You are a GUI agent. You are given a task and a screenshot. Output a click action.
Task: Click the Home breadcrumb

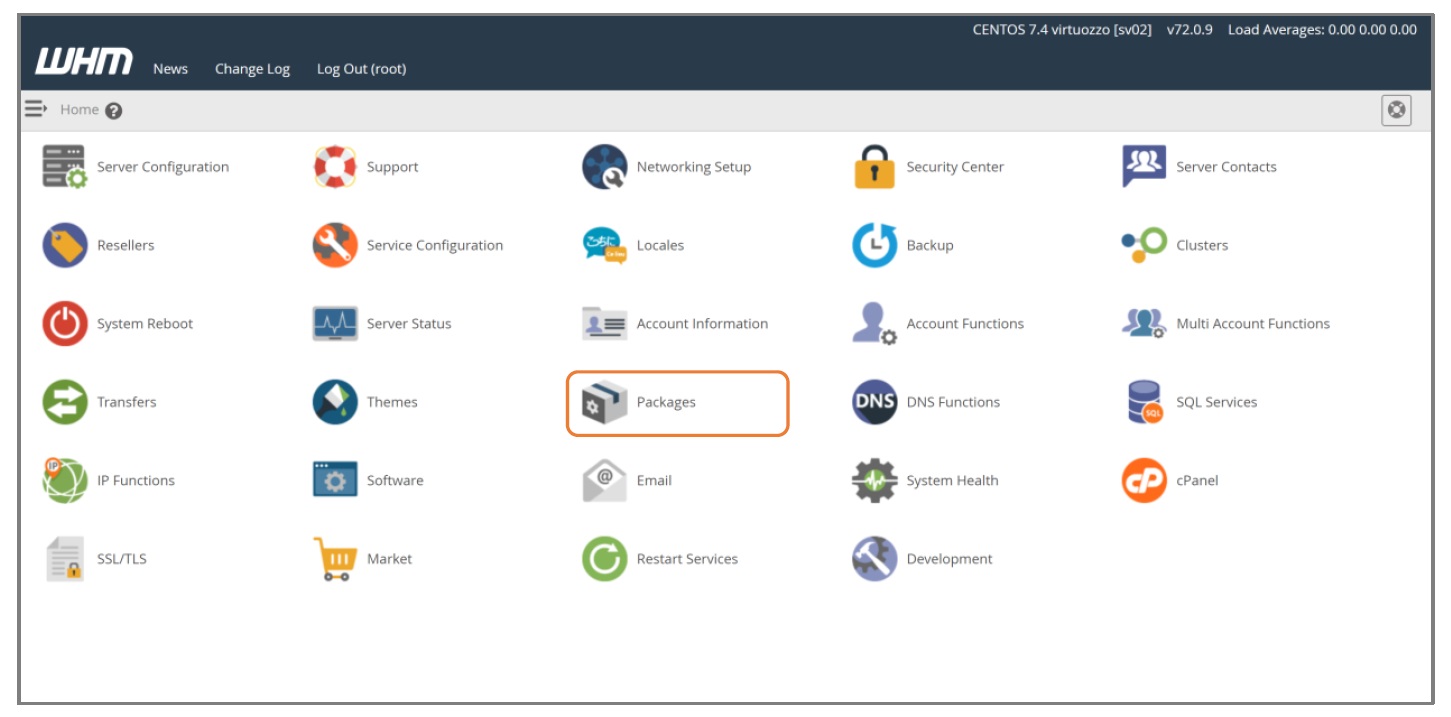79,109
